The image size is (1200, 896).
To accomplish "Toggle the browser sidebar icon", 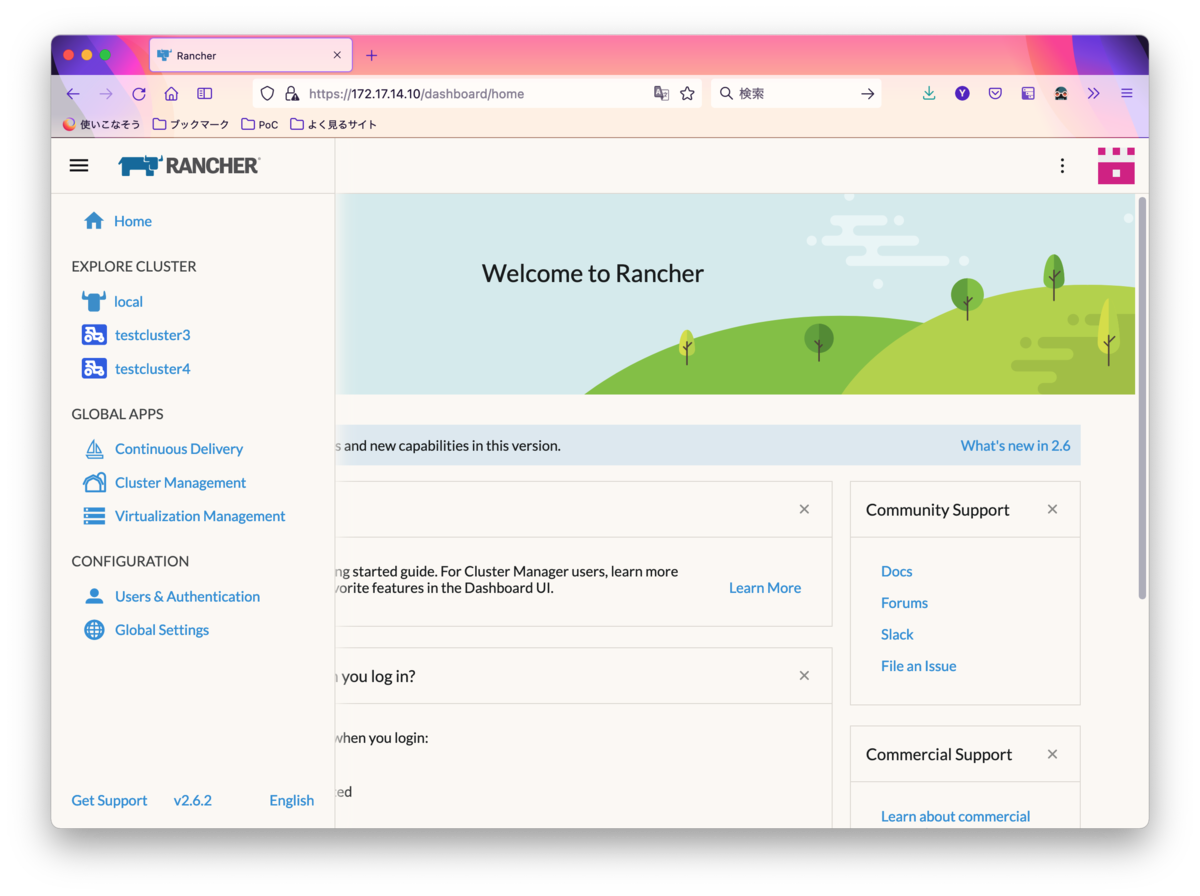I will pos(204,94).
